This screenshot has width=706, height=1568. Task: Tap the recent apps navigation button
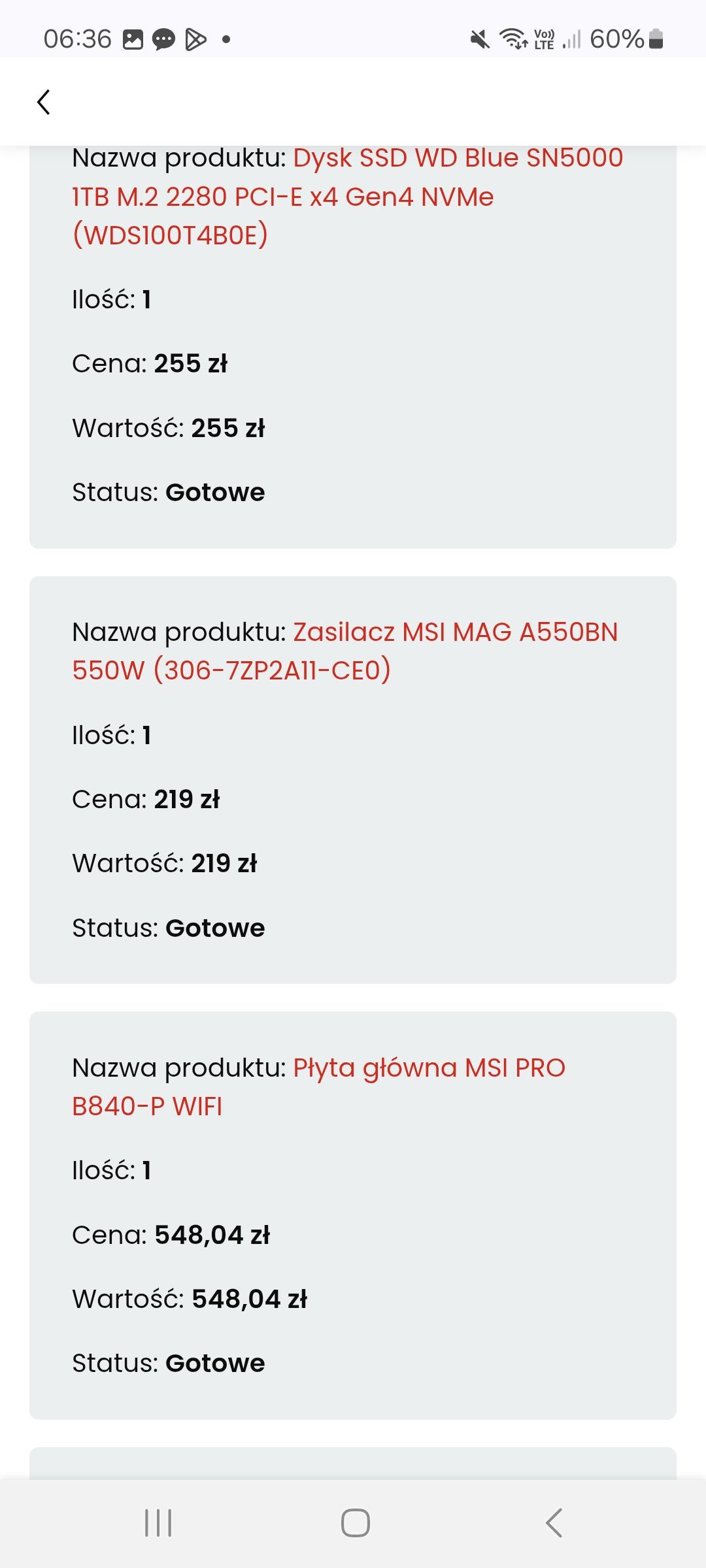coord(158,1522)
